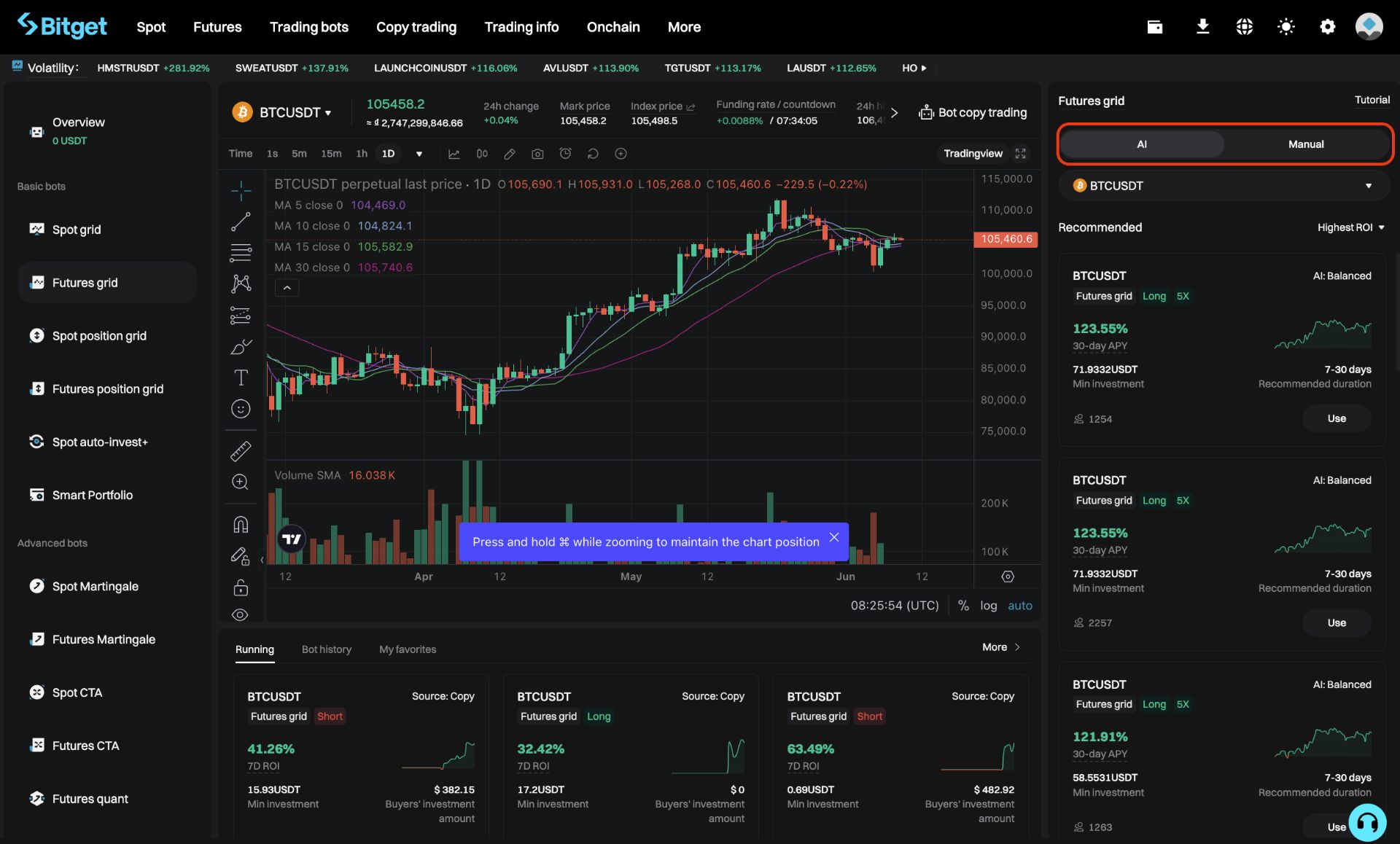Toggle stay in drawing mode pencil-lock
The width and height of the screenshot is (1400, 844).
[x=241, y=556]
